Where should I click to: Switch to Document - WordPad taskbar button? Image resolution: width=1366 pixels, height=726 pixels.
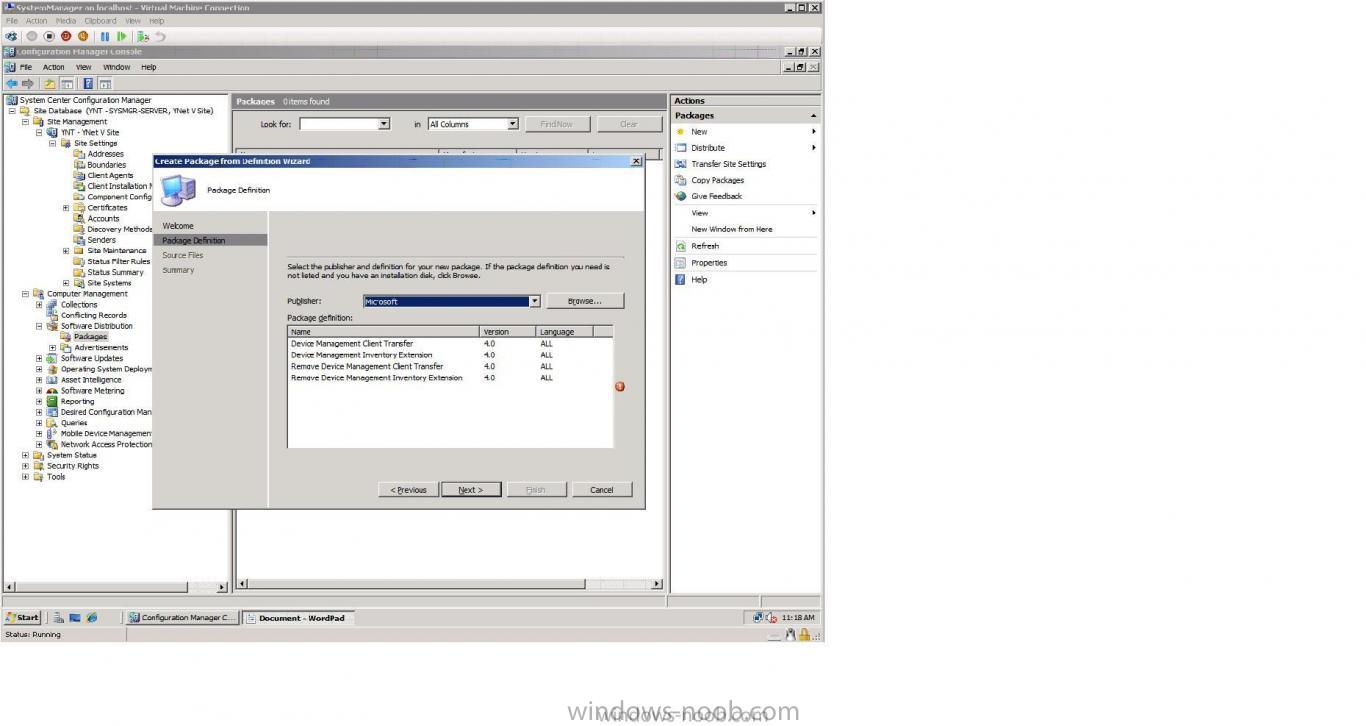[x=296, y=618]
